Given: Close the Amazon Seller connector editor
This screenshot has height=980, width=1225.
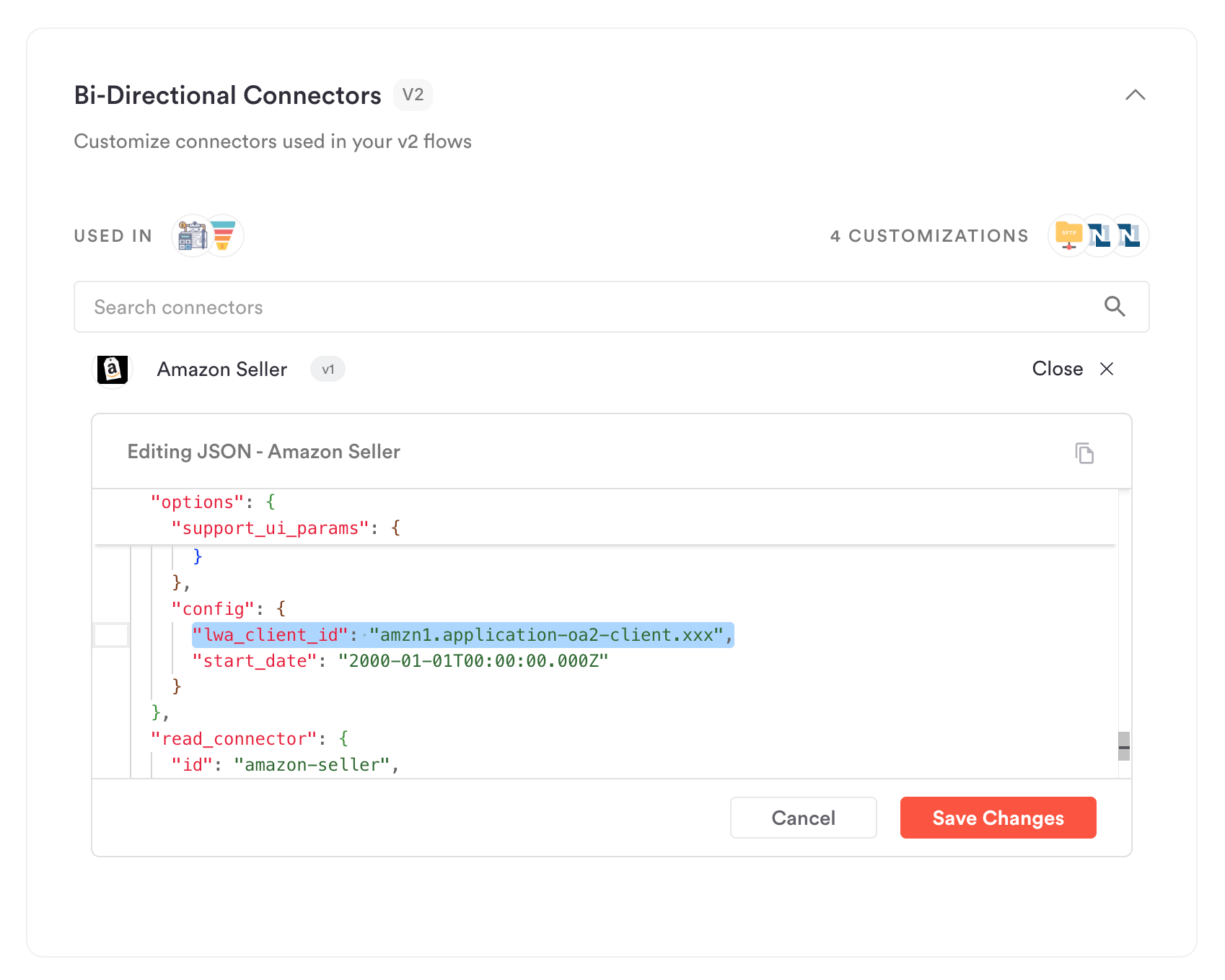Looking at the screenshot, I should pos(1073,369).
